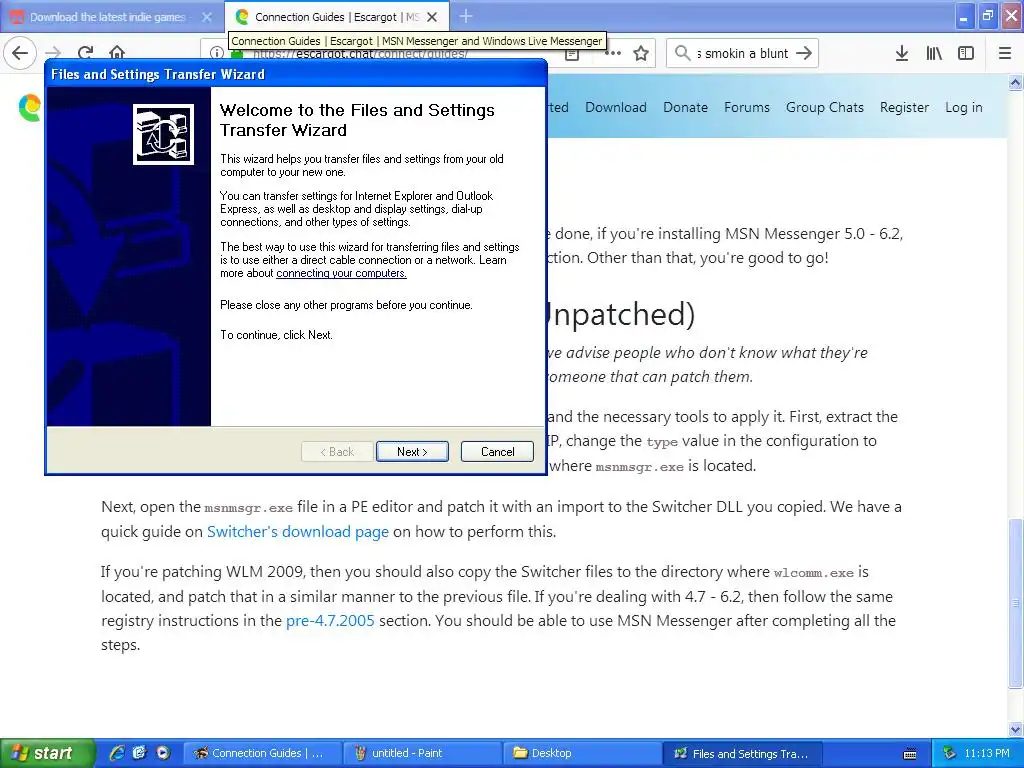The image size is (1024, 768).
Task: Open the connecting your computers link
Action: (341, 273)
